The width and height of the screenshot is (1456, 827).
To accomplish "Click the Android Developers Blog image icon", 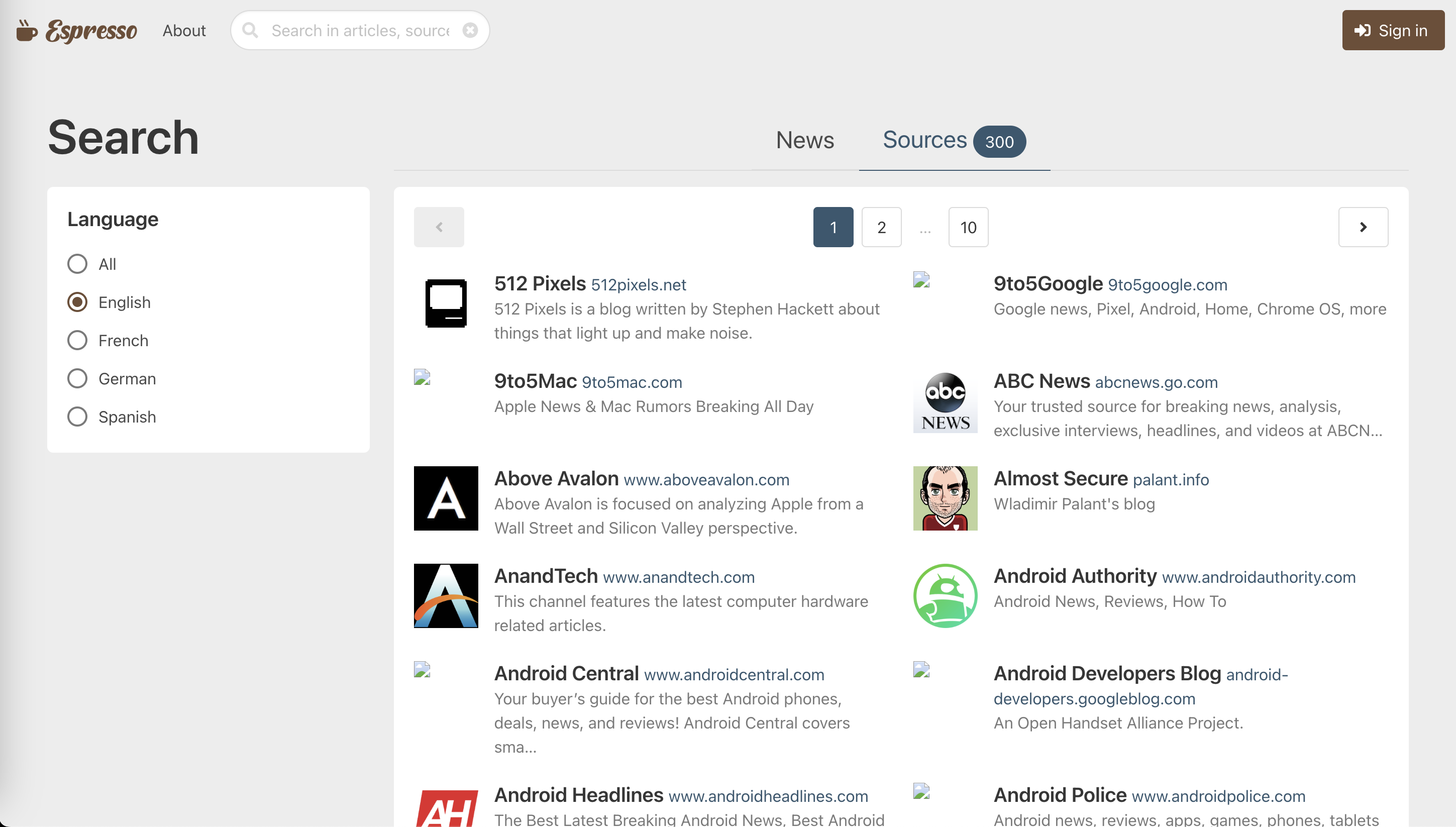I will pos(921,670).
